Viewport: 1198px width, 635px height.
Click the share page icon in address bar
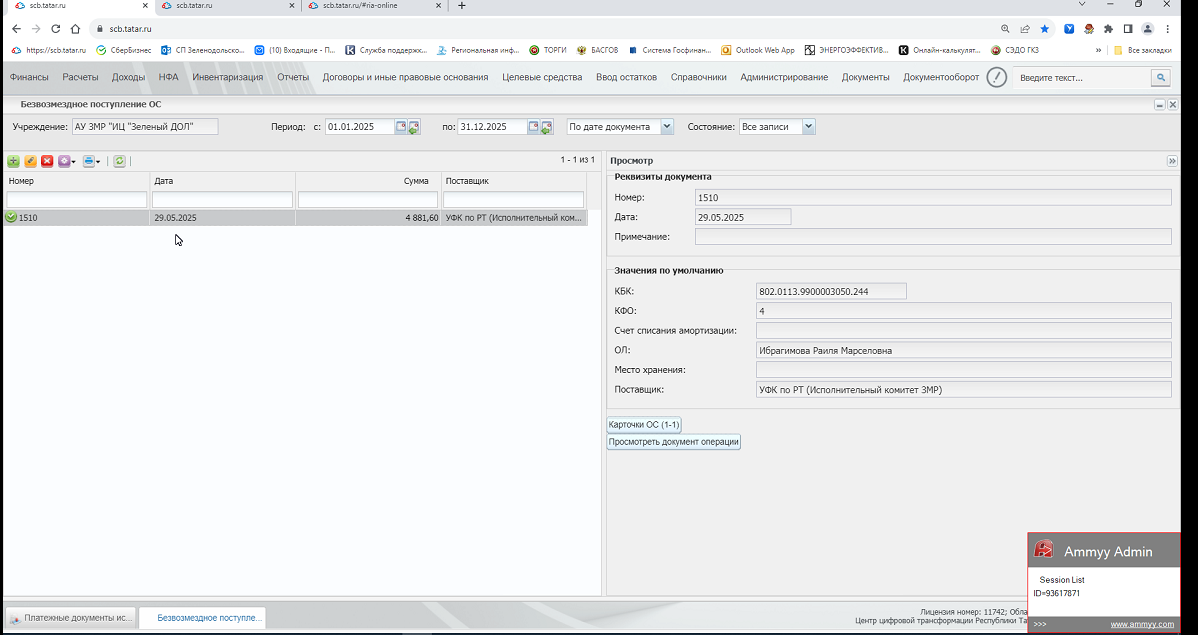click(x=1025, y=28)
